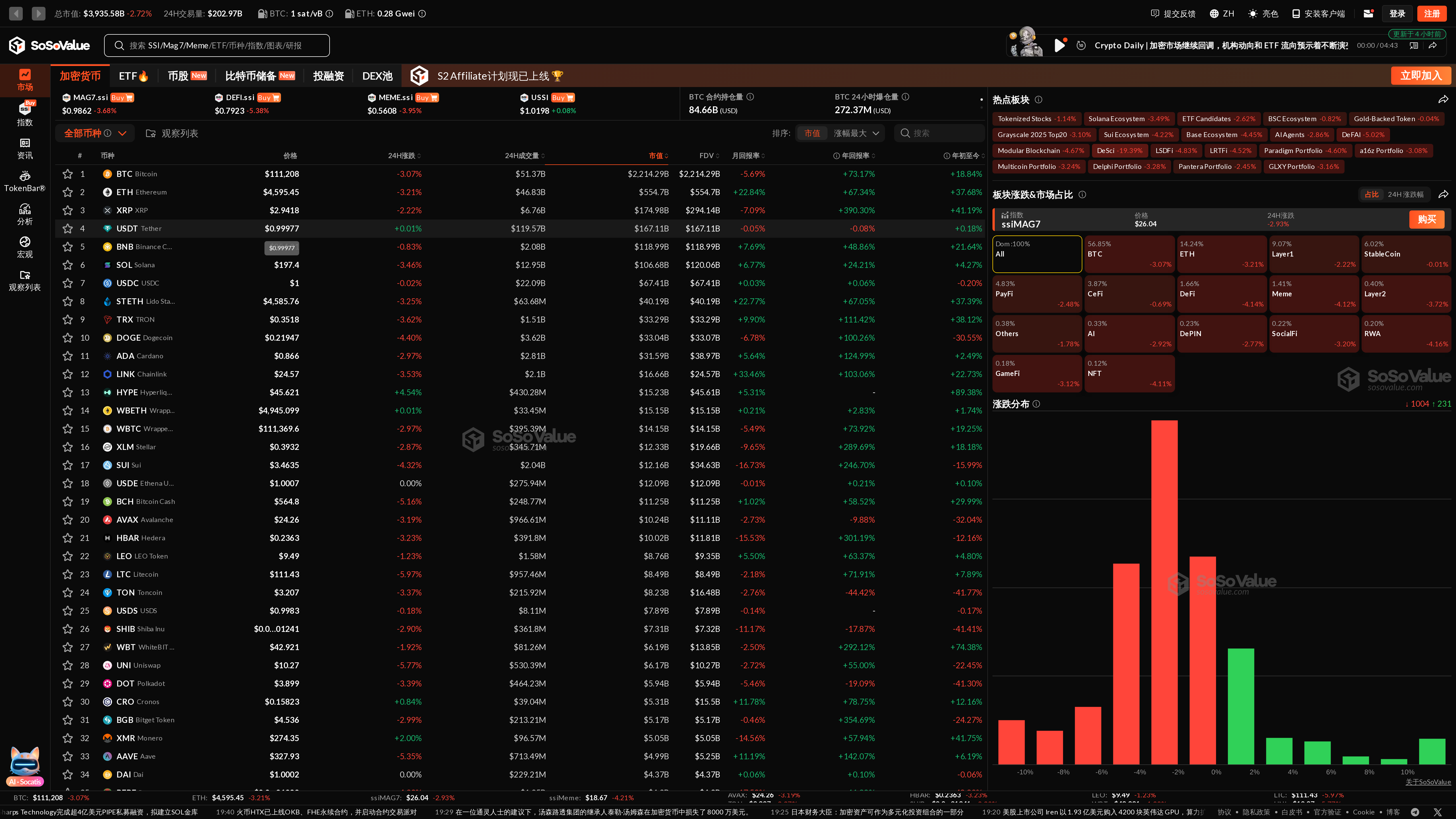This screenshot has width=1456, height=819.
Task: Click the ETH gas info icon
Action: click(422, 14)
